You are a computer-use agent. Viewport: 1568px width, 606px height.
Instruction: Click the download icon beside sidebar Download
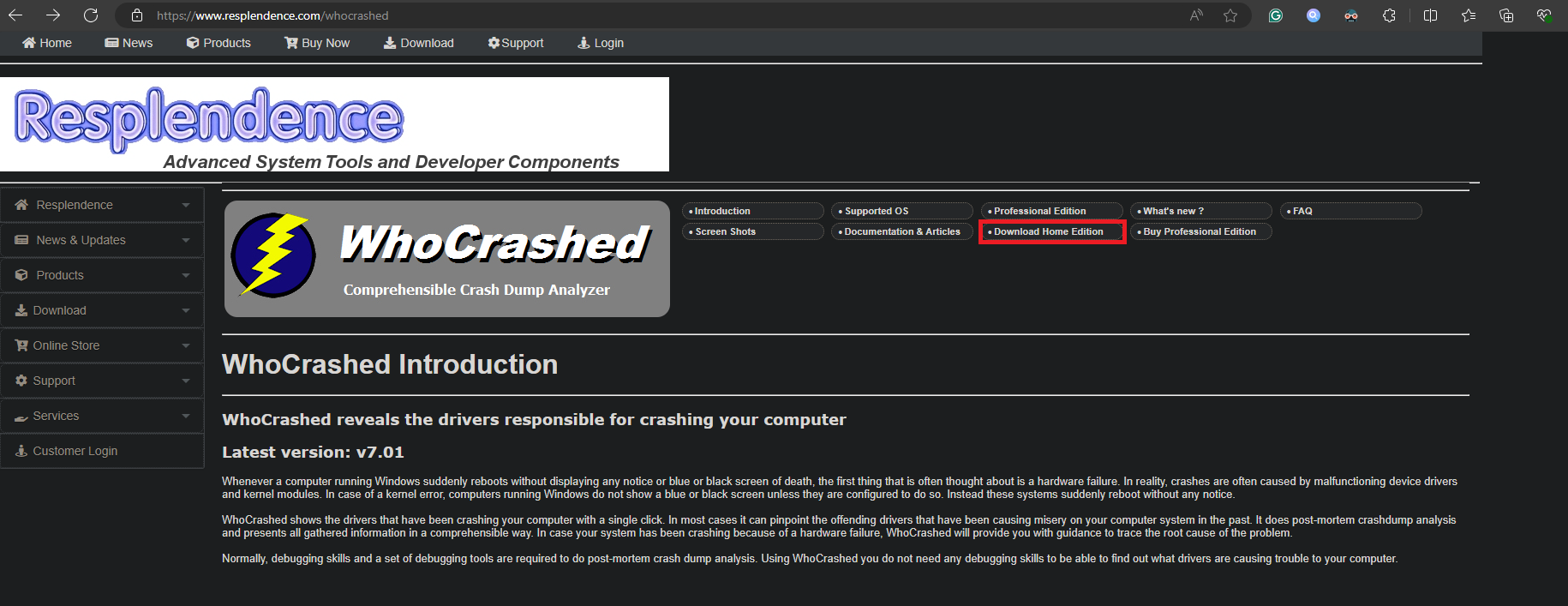(x=21, y=310)
